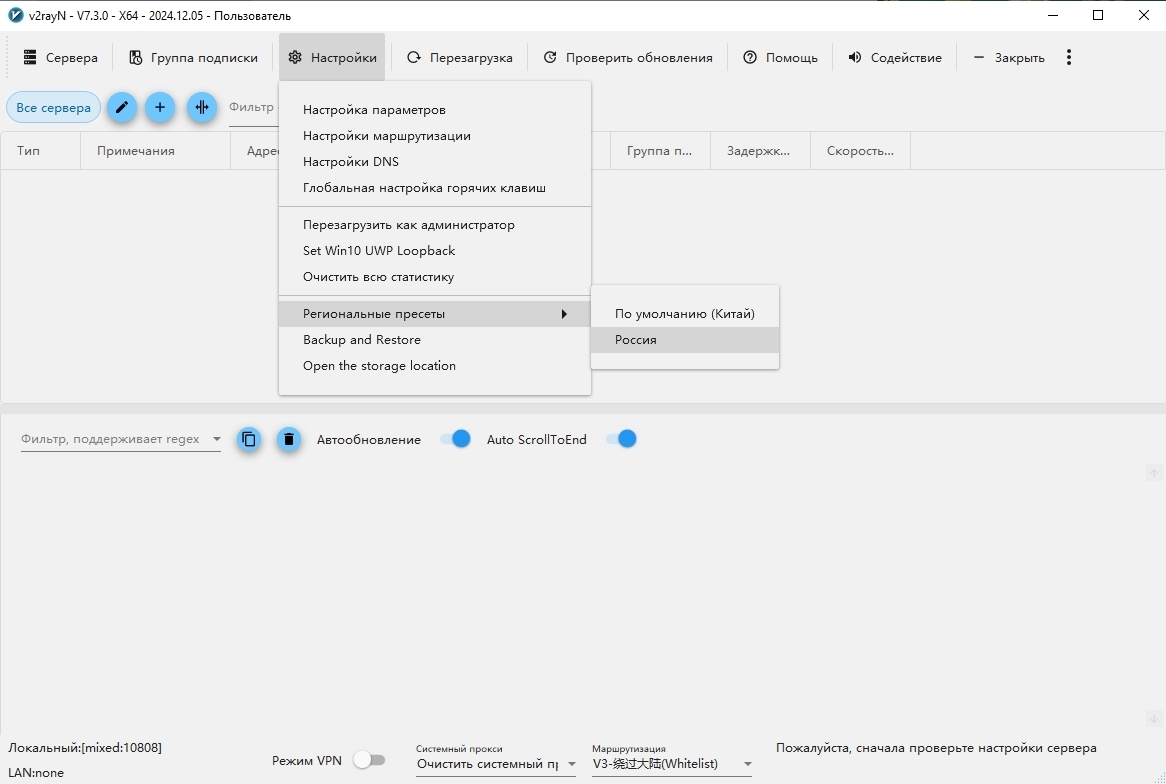The image size is (1166, 784).
Task: Open the Системный прокси dropdown
Action: pos(496,764)
